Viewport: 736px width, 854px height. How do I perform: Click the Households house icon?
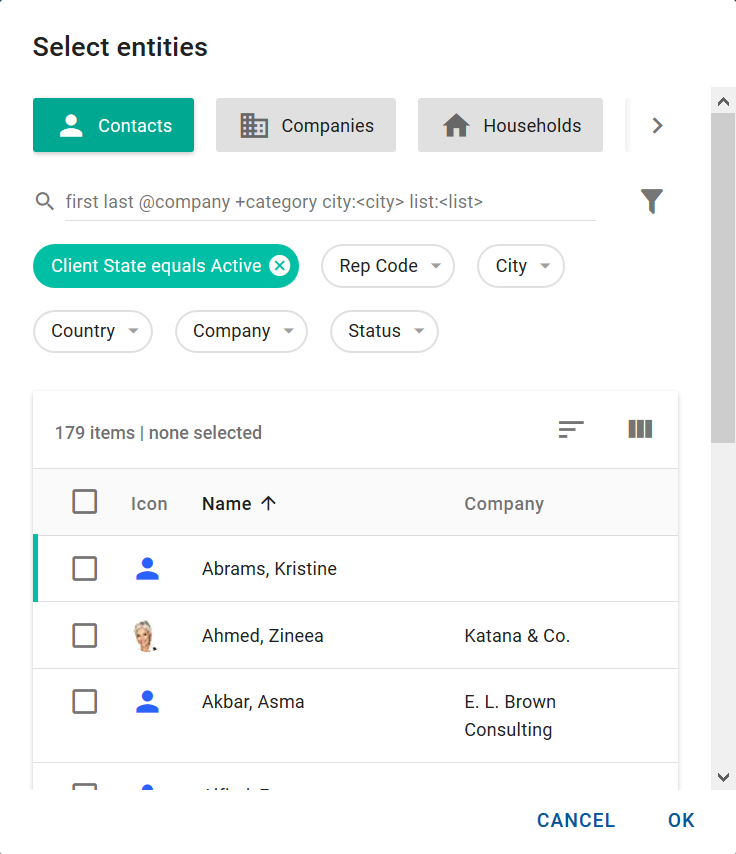click(x=458, y=125)
